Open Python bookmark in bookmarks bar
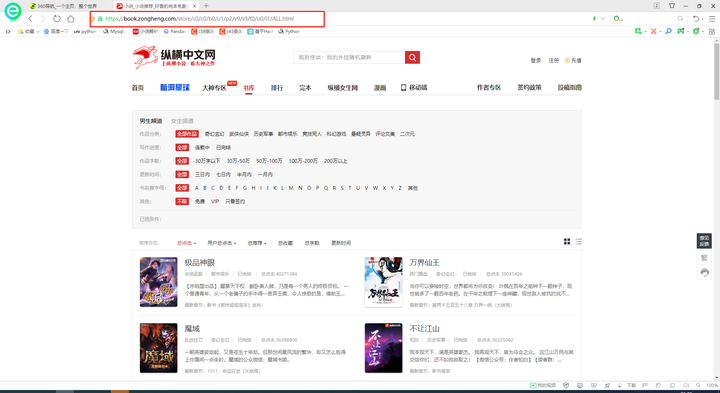The width and height of the screenshot is (720, 393). pos(289,31)
